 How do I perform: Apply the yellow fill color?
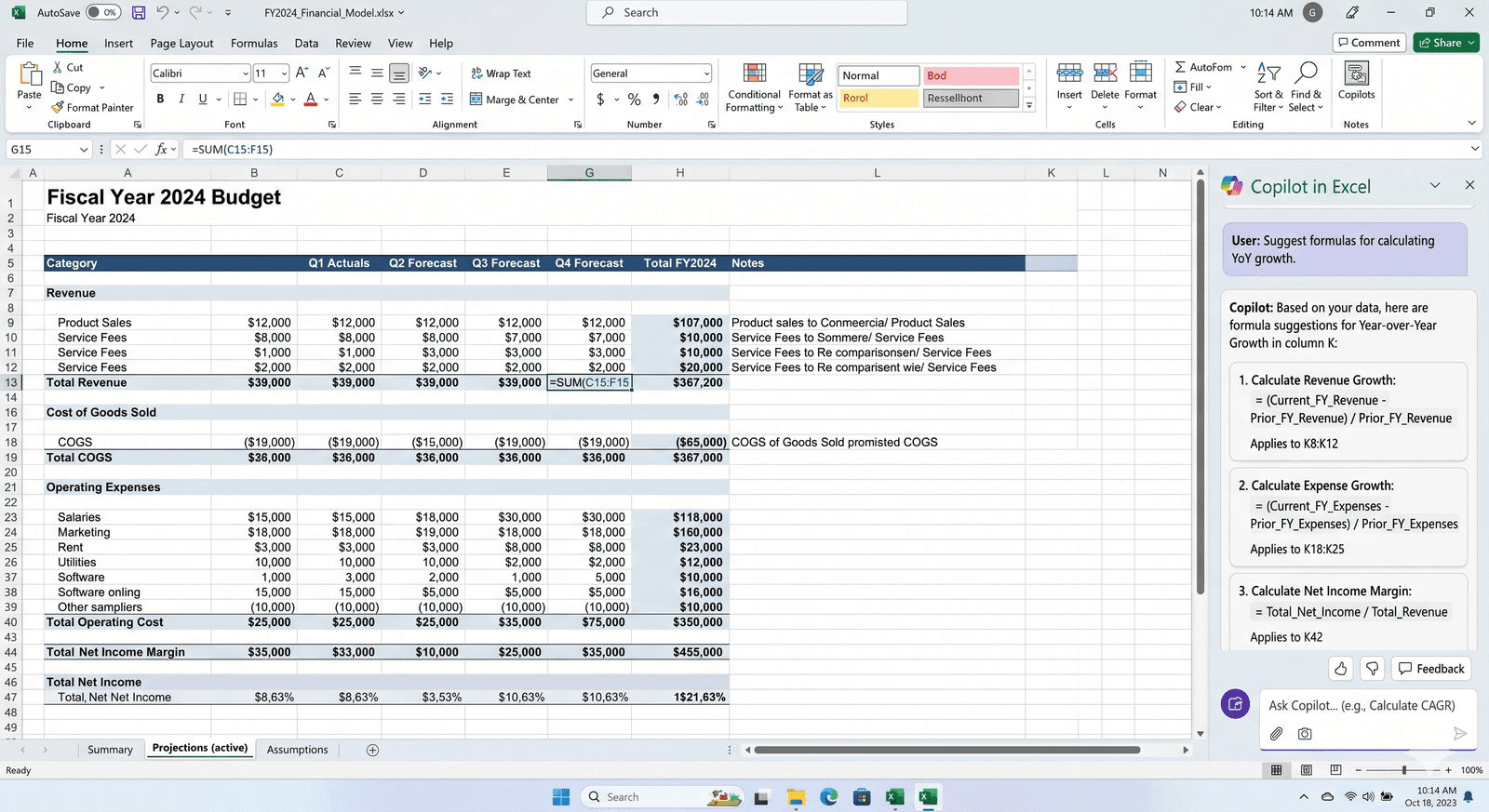pos(277,99)
